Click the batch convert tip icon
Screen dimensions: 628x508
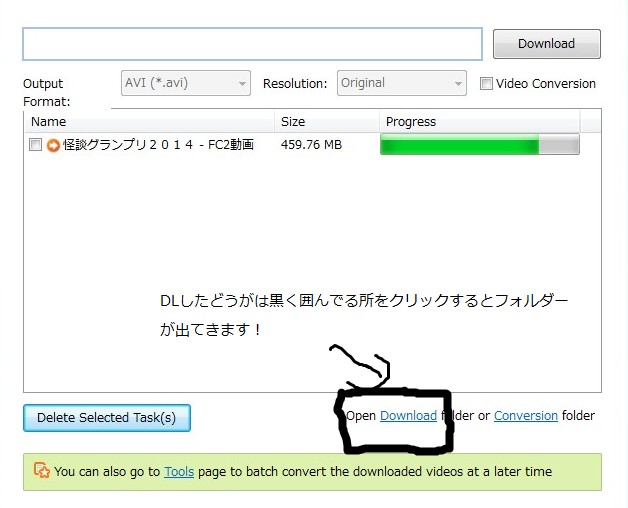point(42,470)
